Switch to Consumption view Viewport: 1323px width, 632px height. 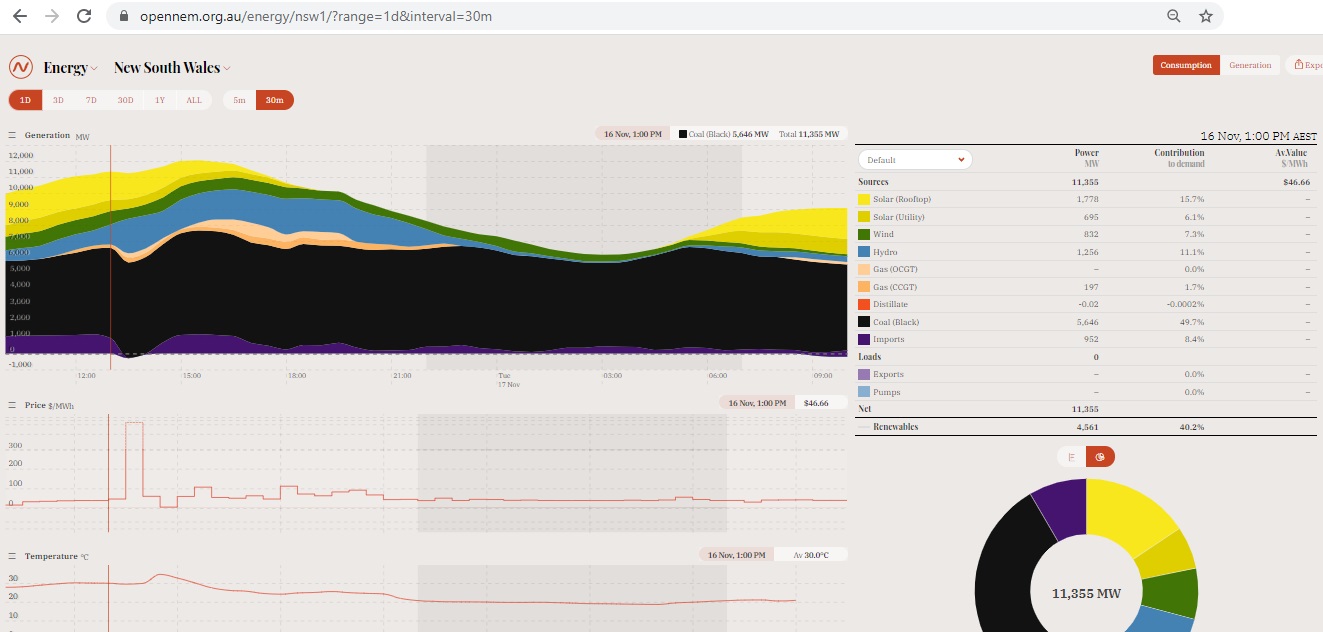pyautogui.click(x=1186, y=65)
